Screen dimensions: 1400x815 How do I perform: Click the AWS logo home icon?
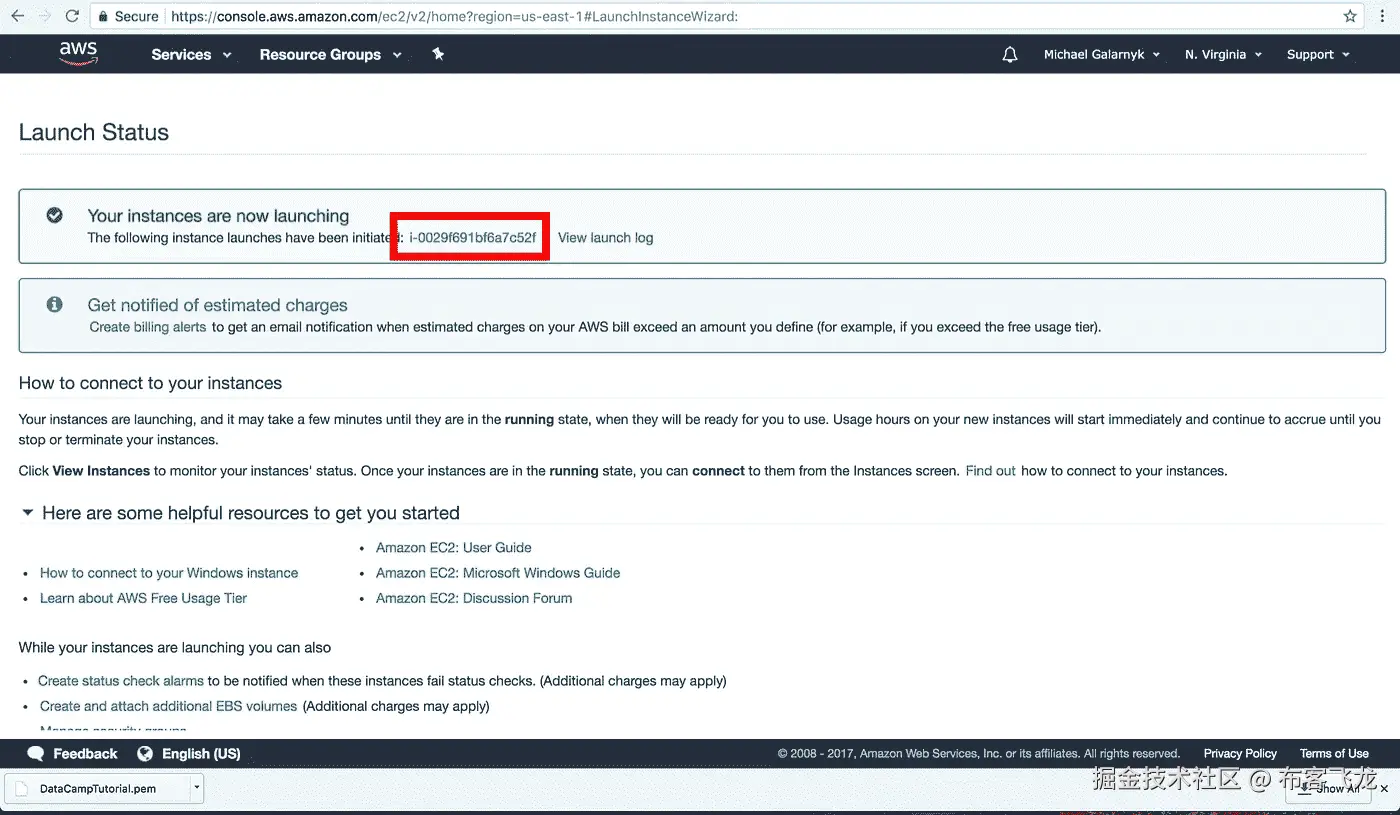click(x=78, y=53)
